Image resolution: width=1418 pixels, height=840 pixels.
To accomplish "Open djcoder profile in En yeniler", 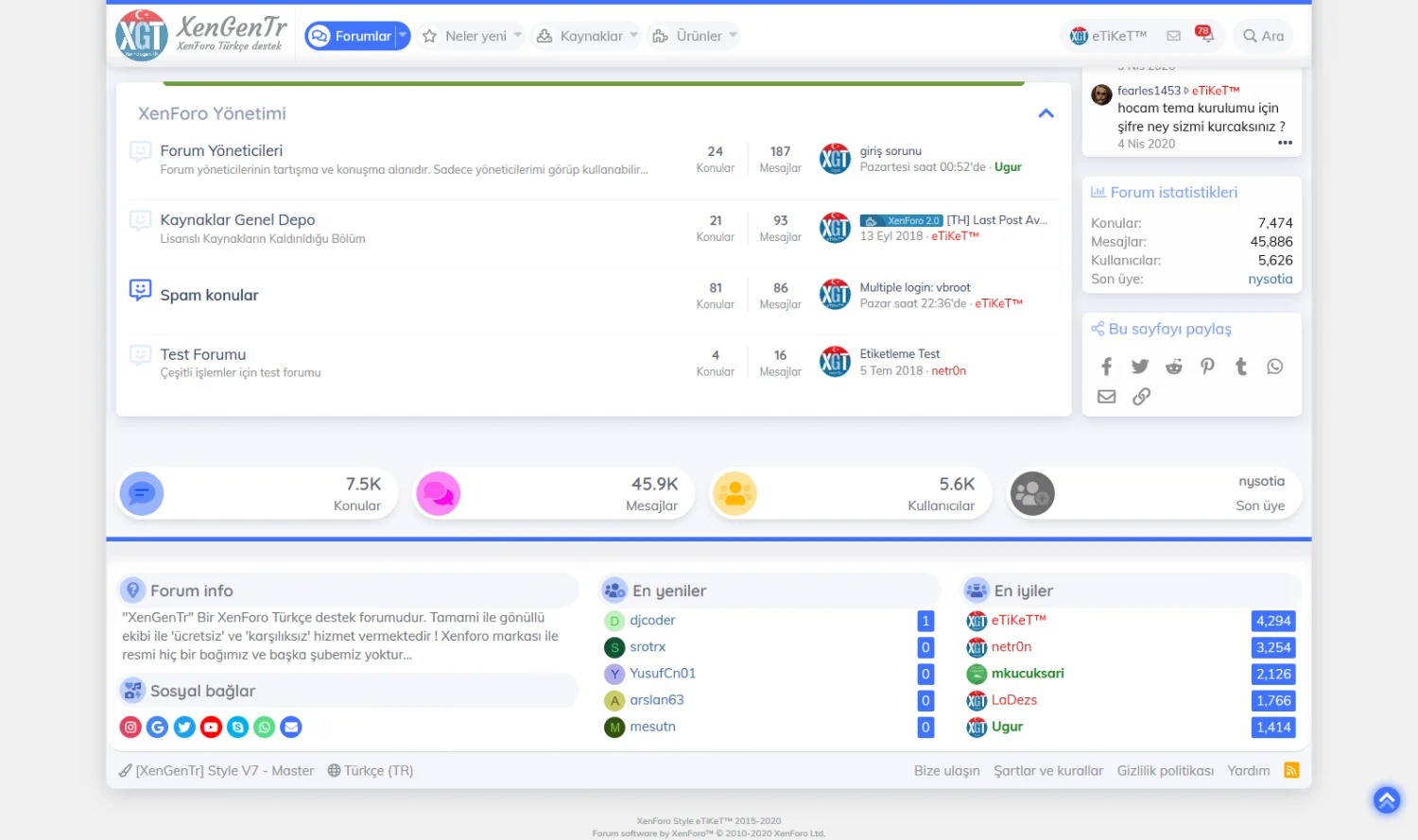I will 652,621.
